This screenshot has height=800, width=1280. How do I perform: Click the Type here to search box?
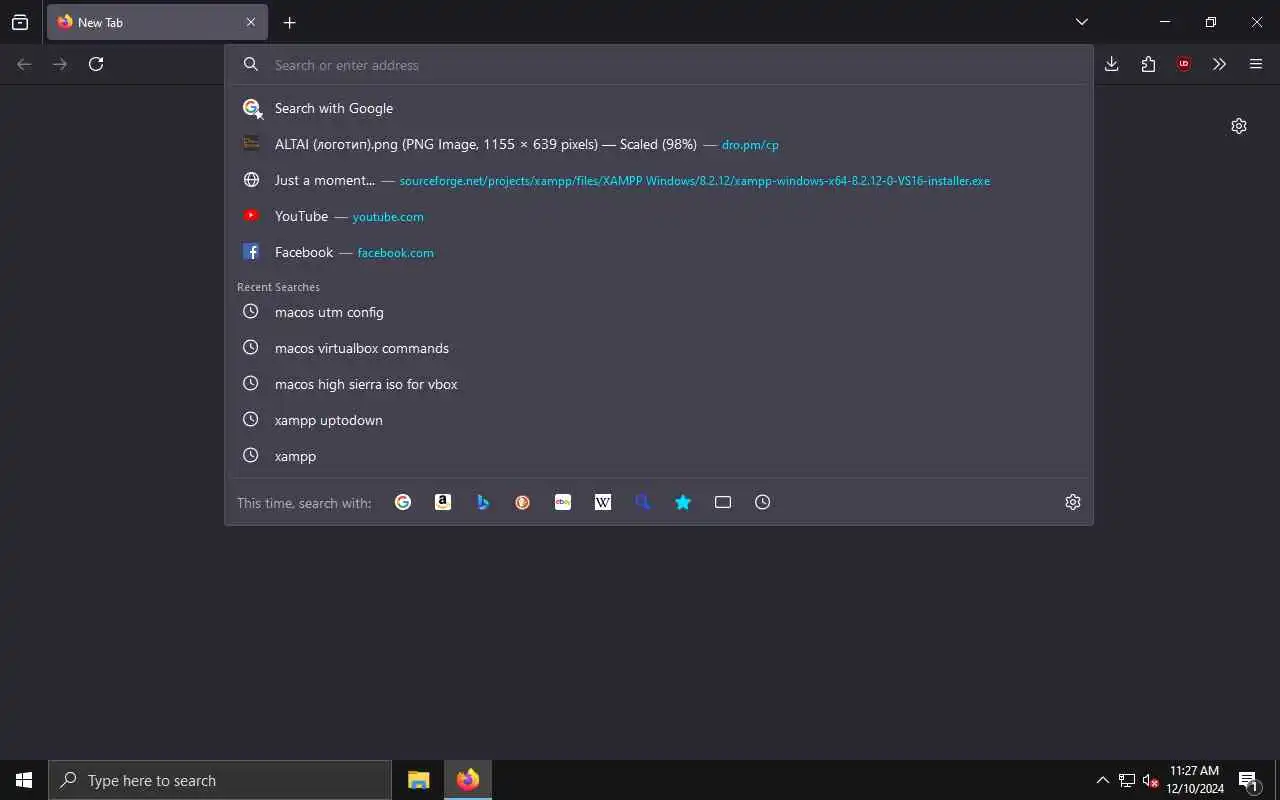(220, 780)
